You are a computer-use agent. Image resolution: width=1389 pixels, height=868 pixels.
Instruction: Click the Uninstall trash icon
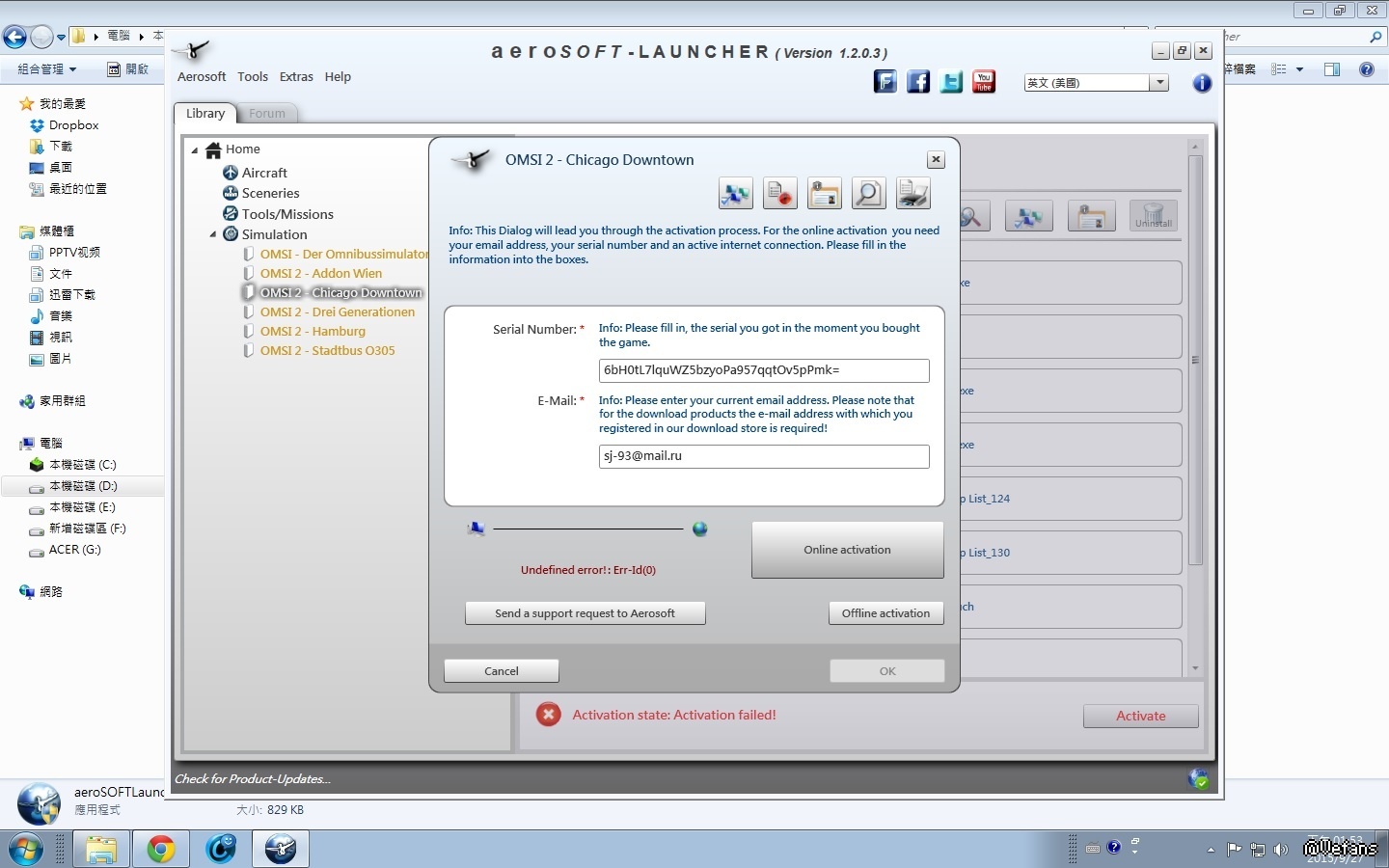click(1154, 216)
